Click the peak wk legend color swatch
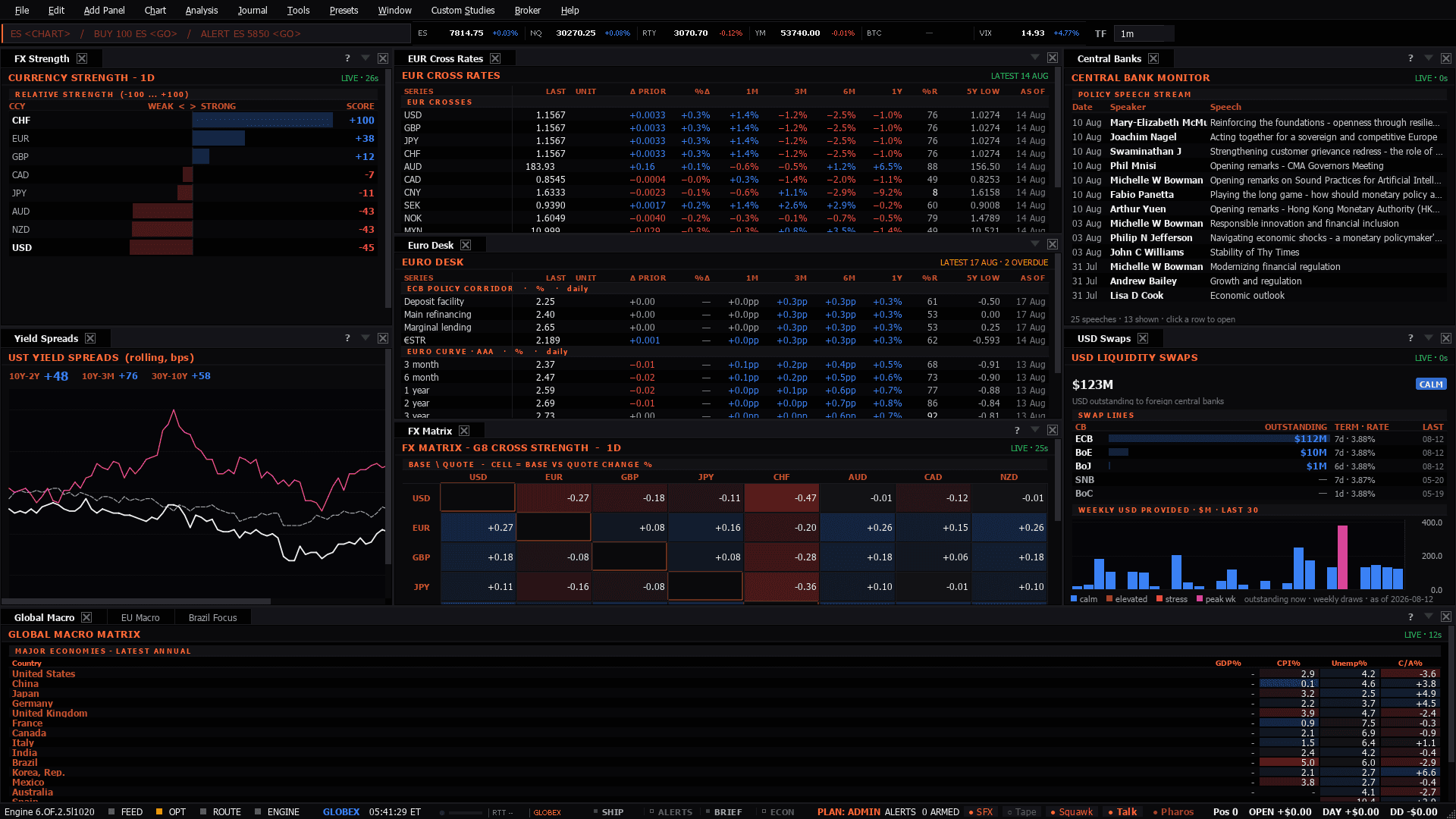 (1200, 599)
